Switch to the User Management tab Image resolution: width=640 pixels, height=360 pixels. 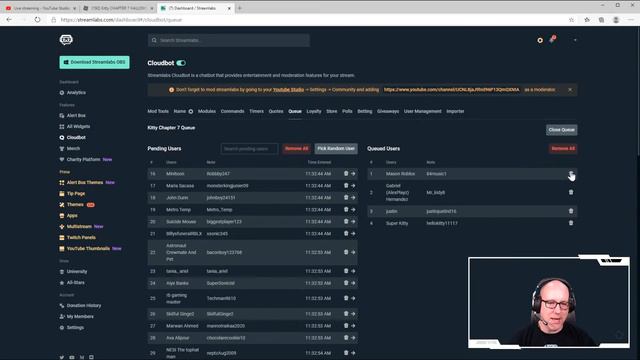(x=422, y=111)
